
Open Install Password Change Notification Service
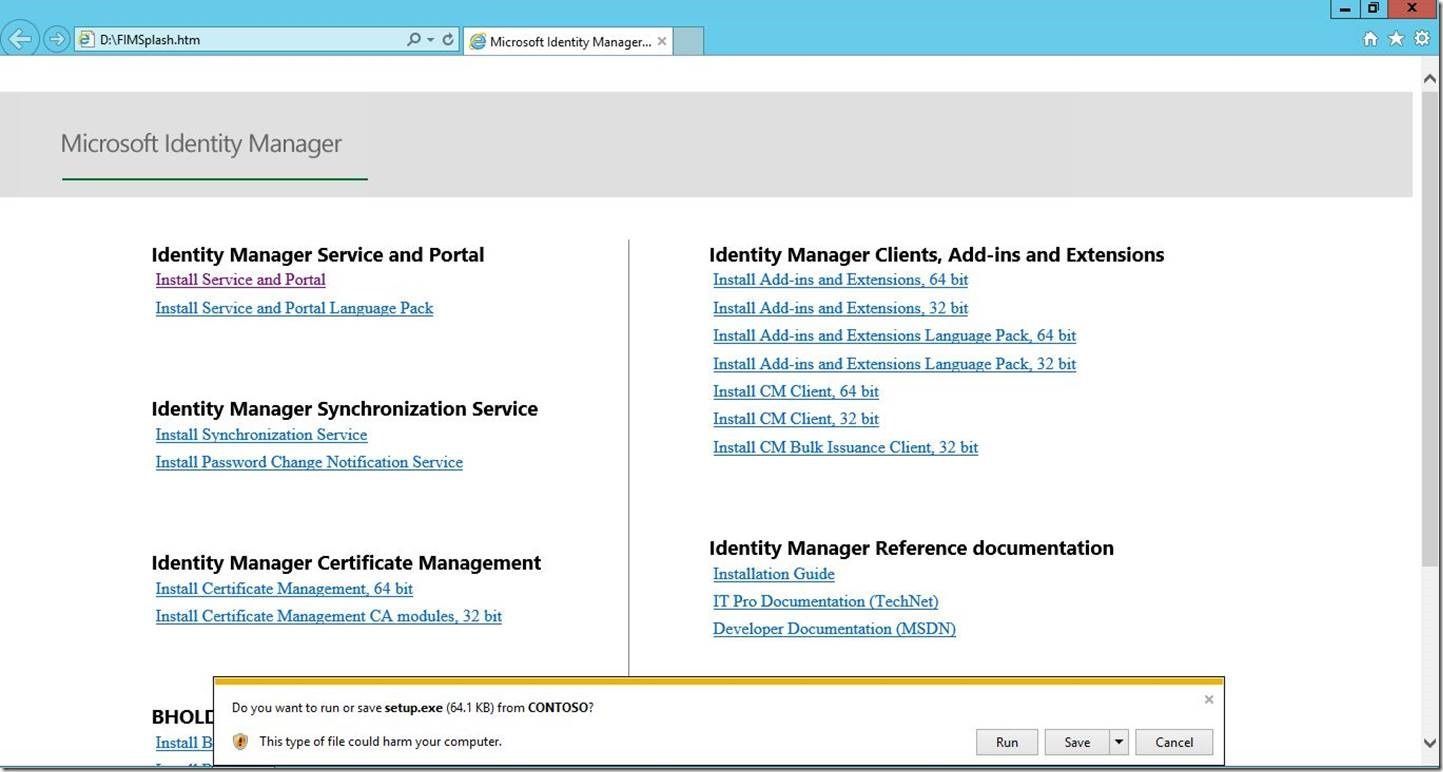309,462
